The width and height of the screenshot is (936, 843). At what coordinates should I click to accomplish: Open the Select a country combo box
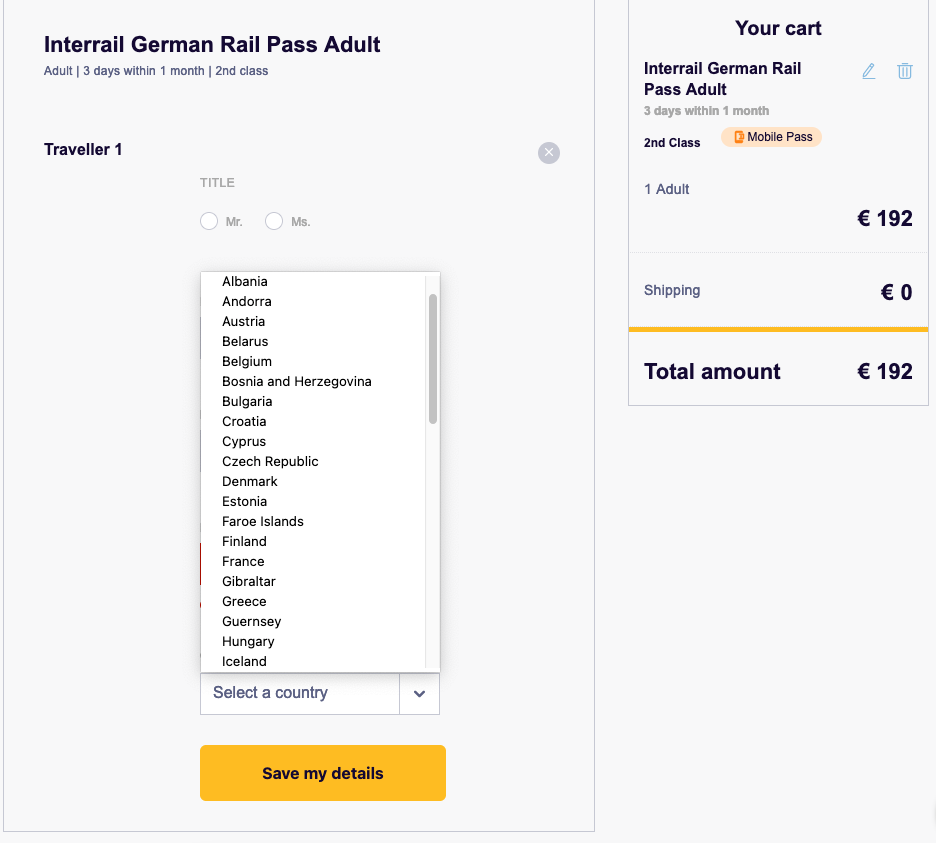320,694
